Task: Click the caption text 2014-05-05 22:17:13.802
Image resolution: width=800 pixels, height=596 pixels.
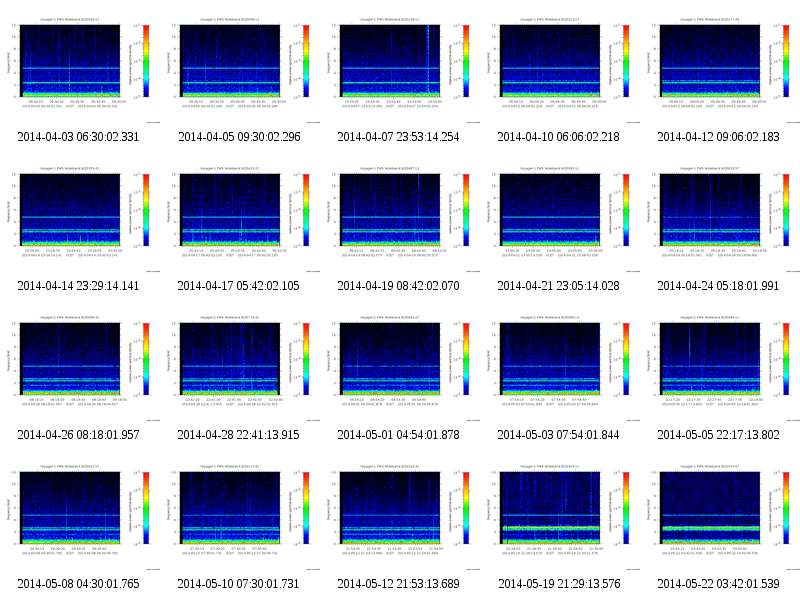Action: click(718, 435)
